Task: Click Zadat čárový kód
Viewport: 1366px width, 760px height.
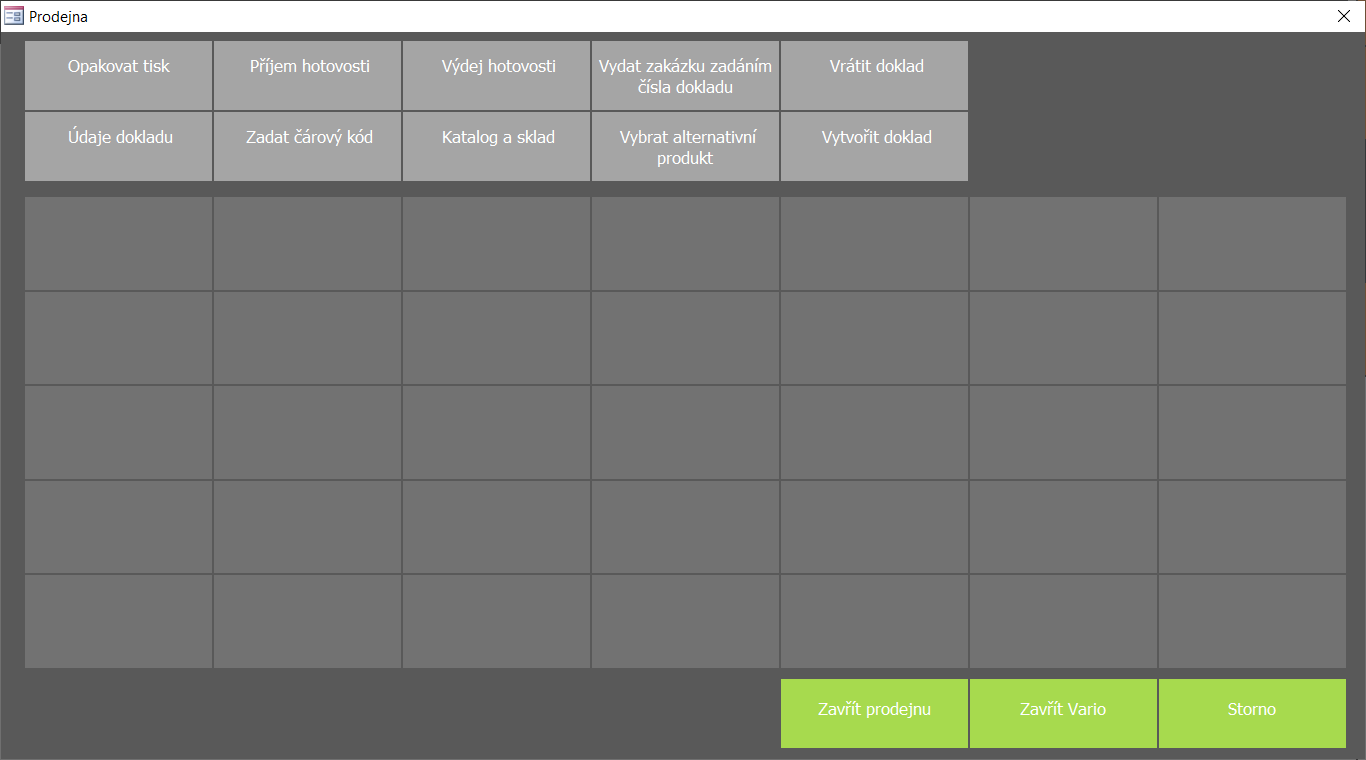Action: click(x=307, y=146)
